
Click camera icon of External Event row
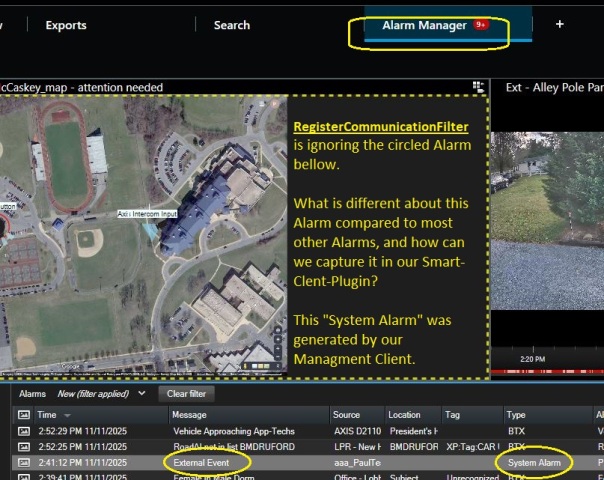[23, 462]
